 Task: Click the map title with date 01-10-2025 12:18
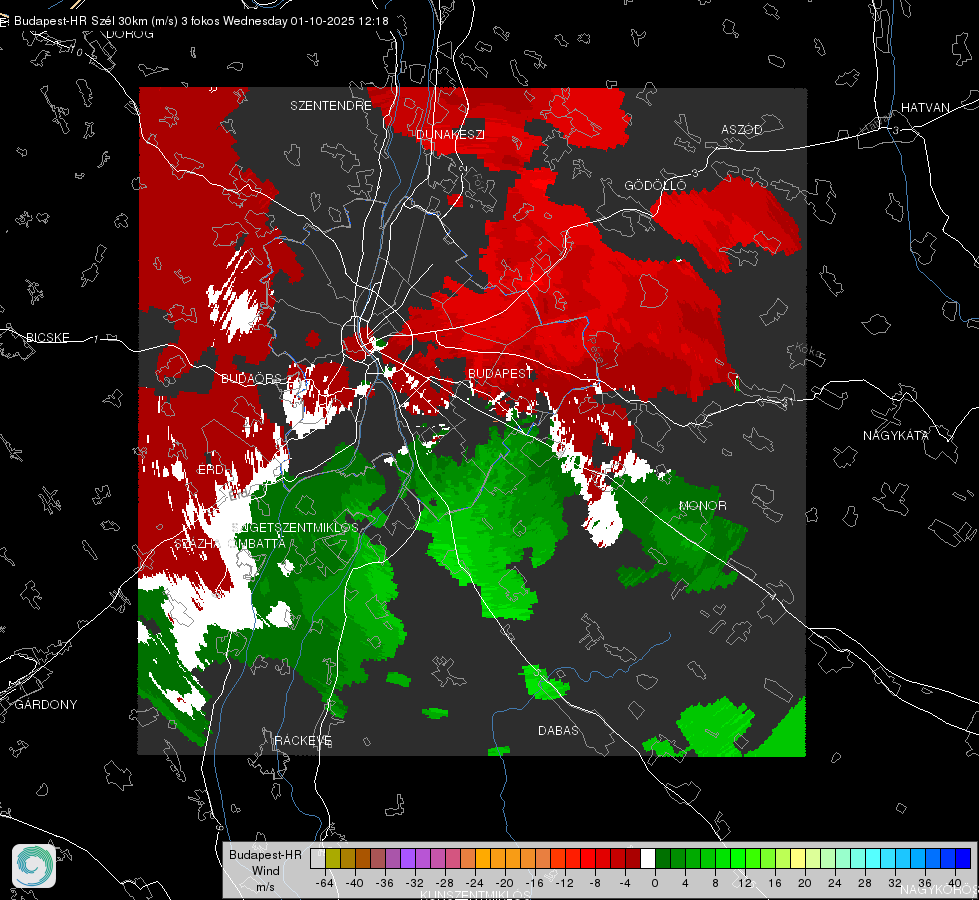[201, 21]
